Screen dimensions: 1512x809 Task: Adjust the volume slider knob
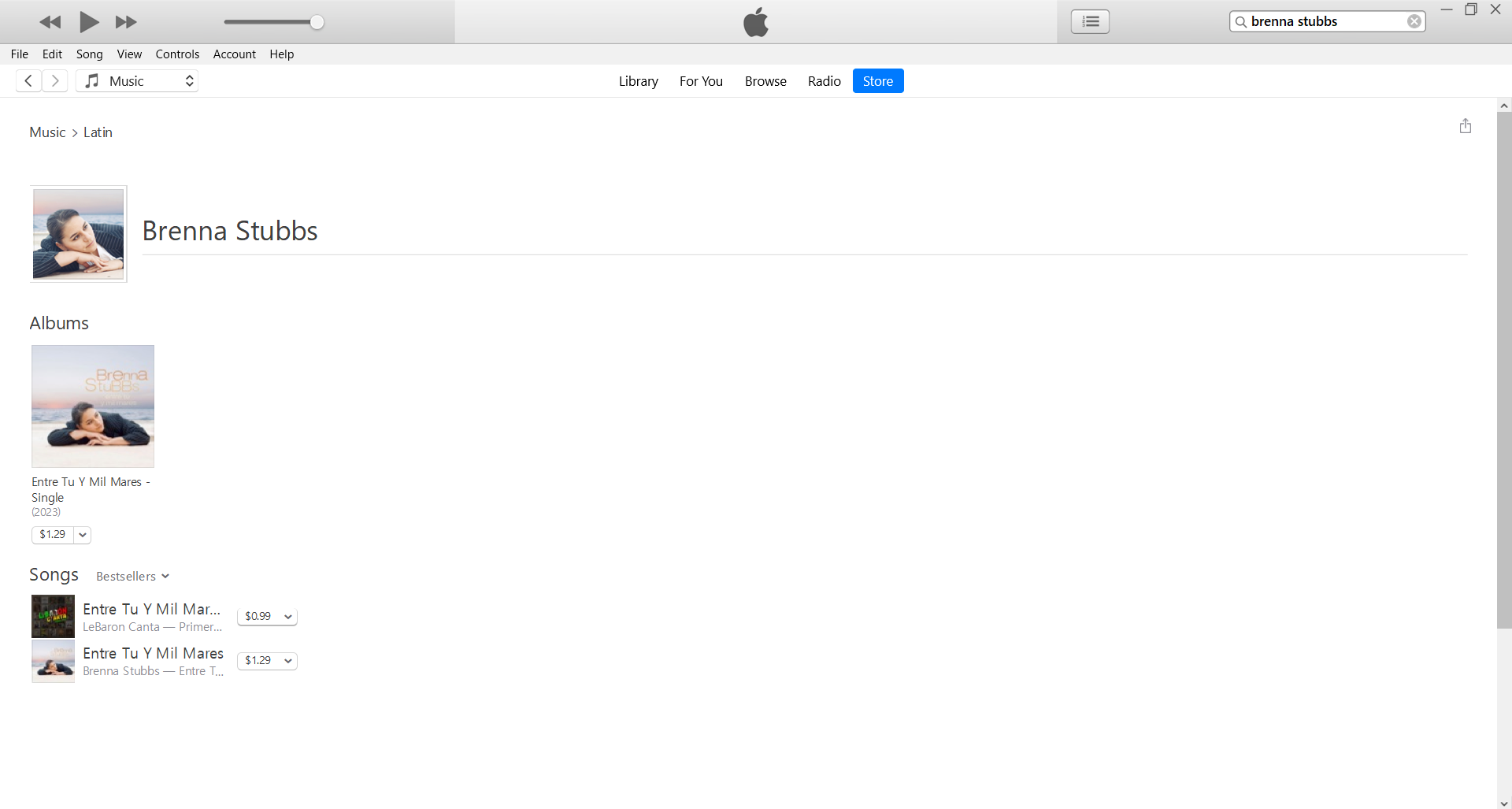click(317, 22)
